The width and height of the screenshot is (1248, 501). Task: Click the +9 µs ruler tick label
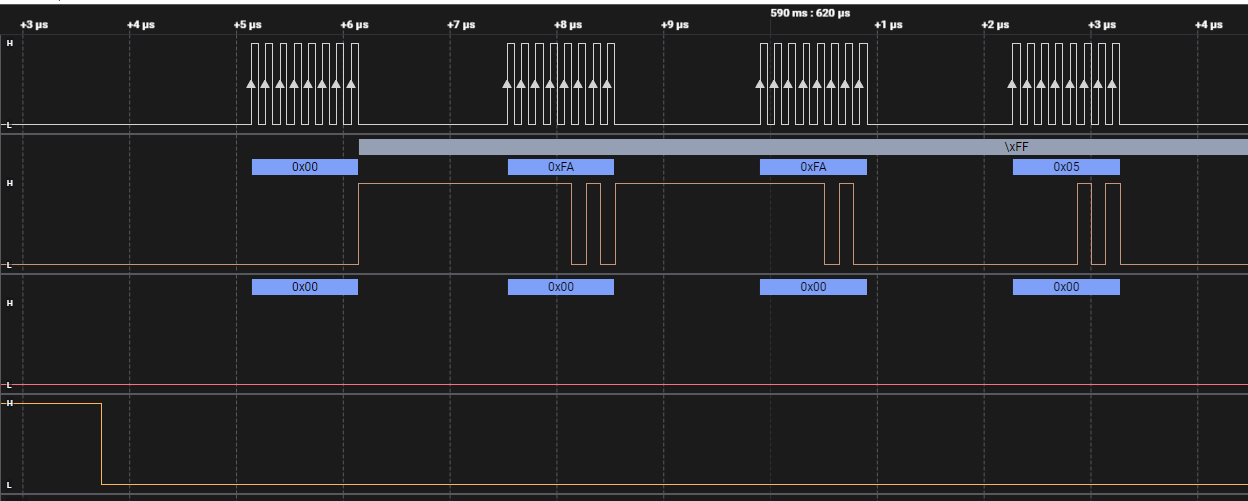click(675, 25)
